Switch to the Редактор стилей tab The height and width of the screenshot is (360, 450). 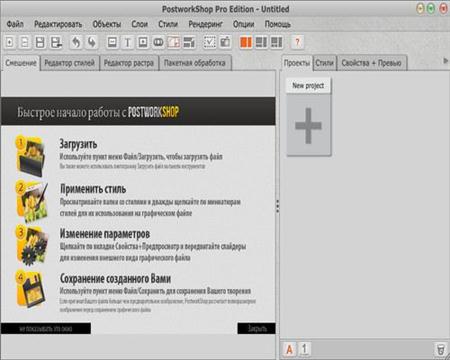[70, 63]
